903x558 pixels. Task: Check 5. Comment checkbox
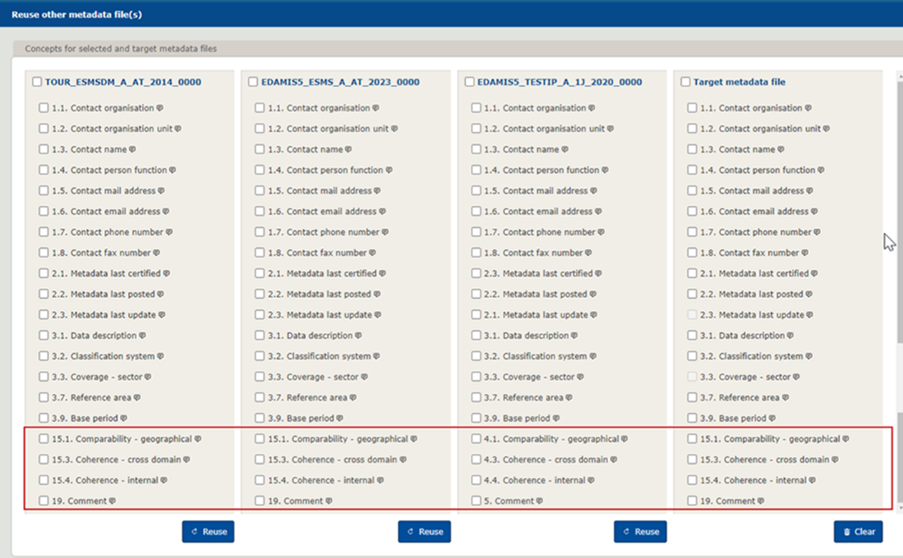point(476,501)
